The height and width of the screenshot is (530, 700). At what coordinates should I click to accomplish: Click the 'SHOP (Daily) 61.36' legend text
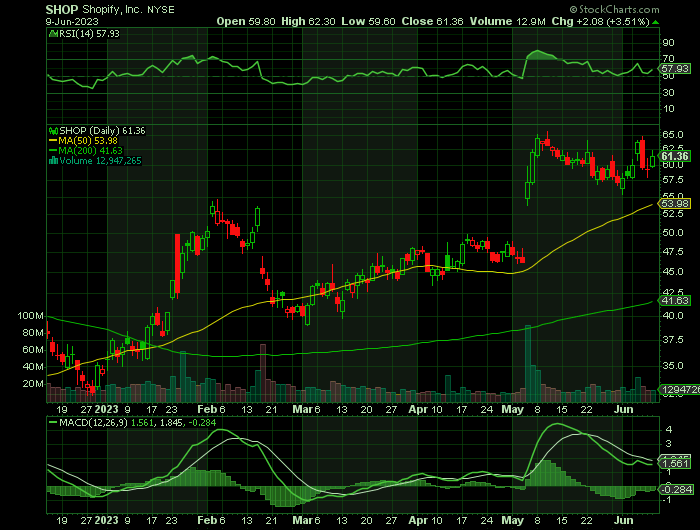[x=102, y=131]
